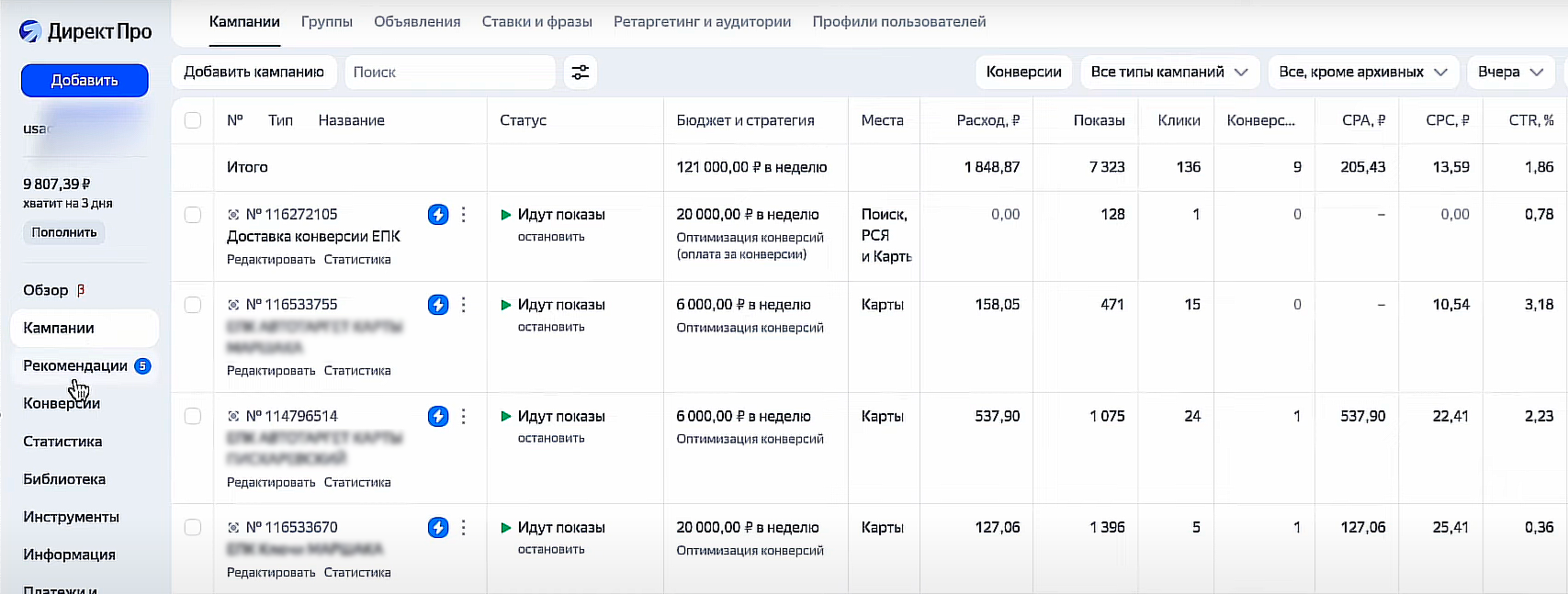Switch to the Объявления tab
This screenshot has height=594, width=1568.
(x=417, y=22)
